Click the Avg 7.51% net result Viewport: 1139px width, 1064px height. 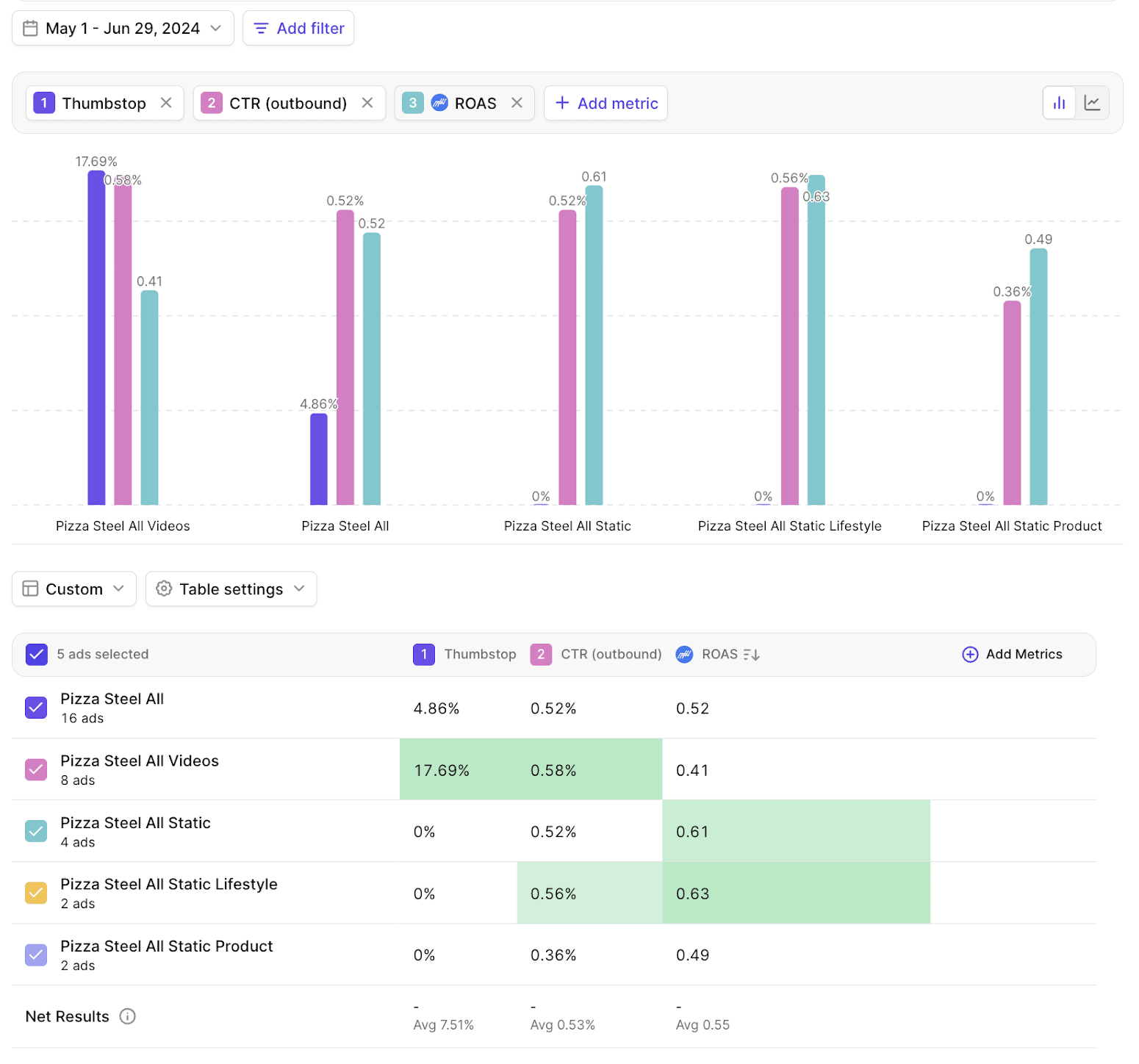tap(443, 1024)
